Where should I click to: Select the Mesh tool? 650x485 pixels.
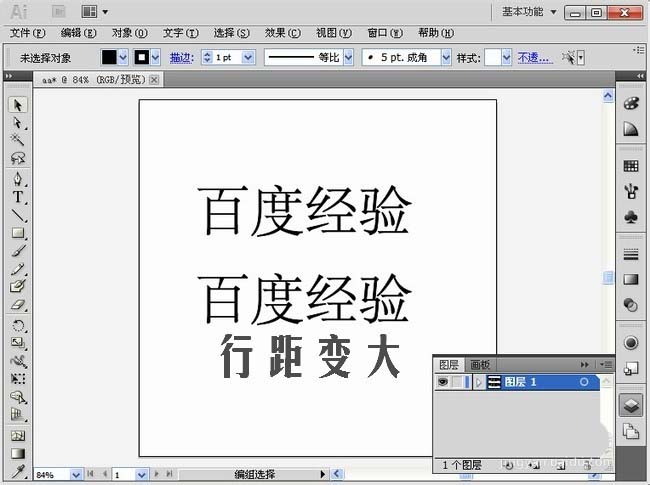[x=17, y=435]
